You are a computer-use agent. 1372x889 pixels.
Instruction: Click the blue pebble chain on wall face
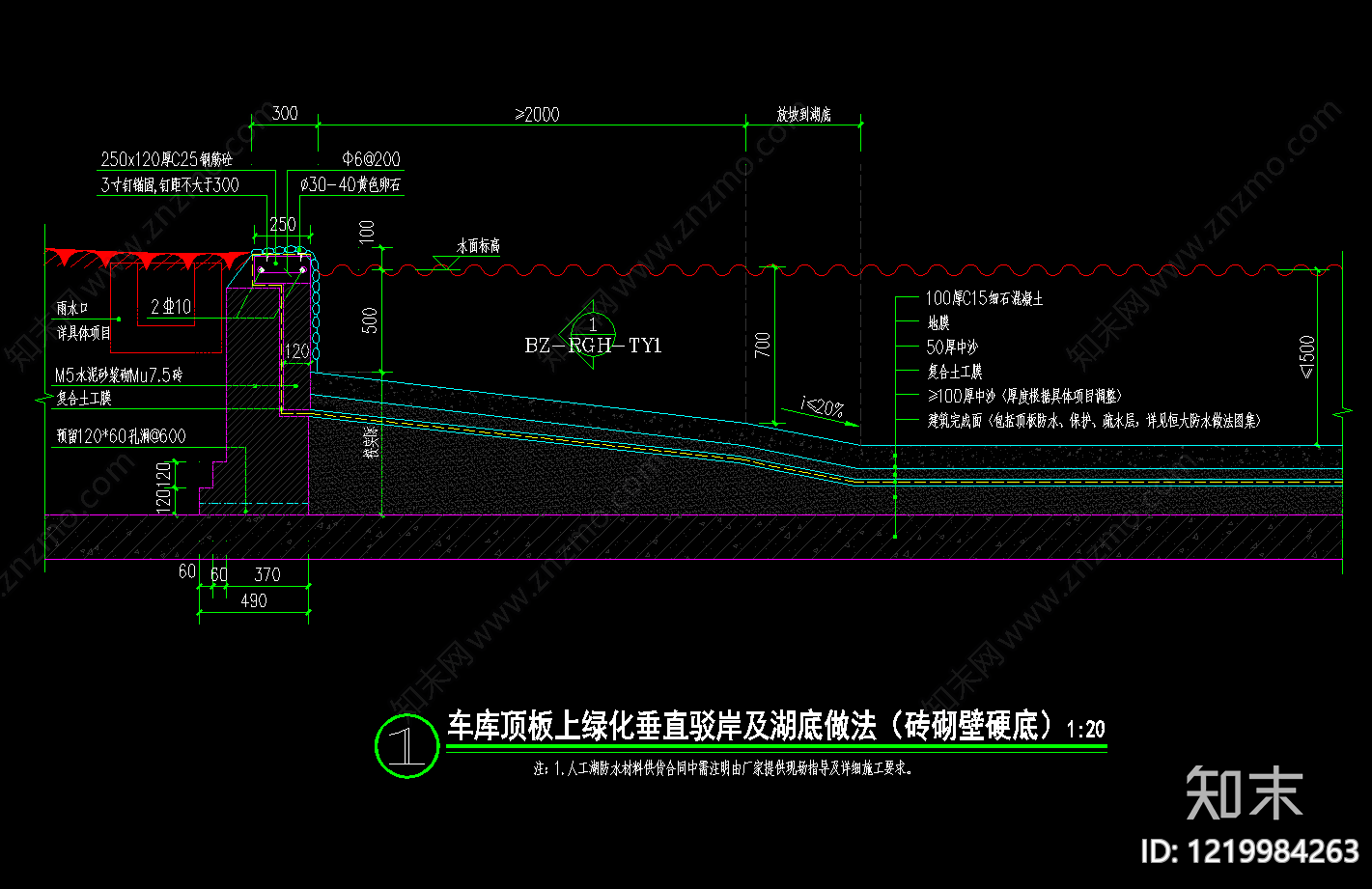click(x=314, y=309)
